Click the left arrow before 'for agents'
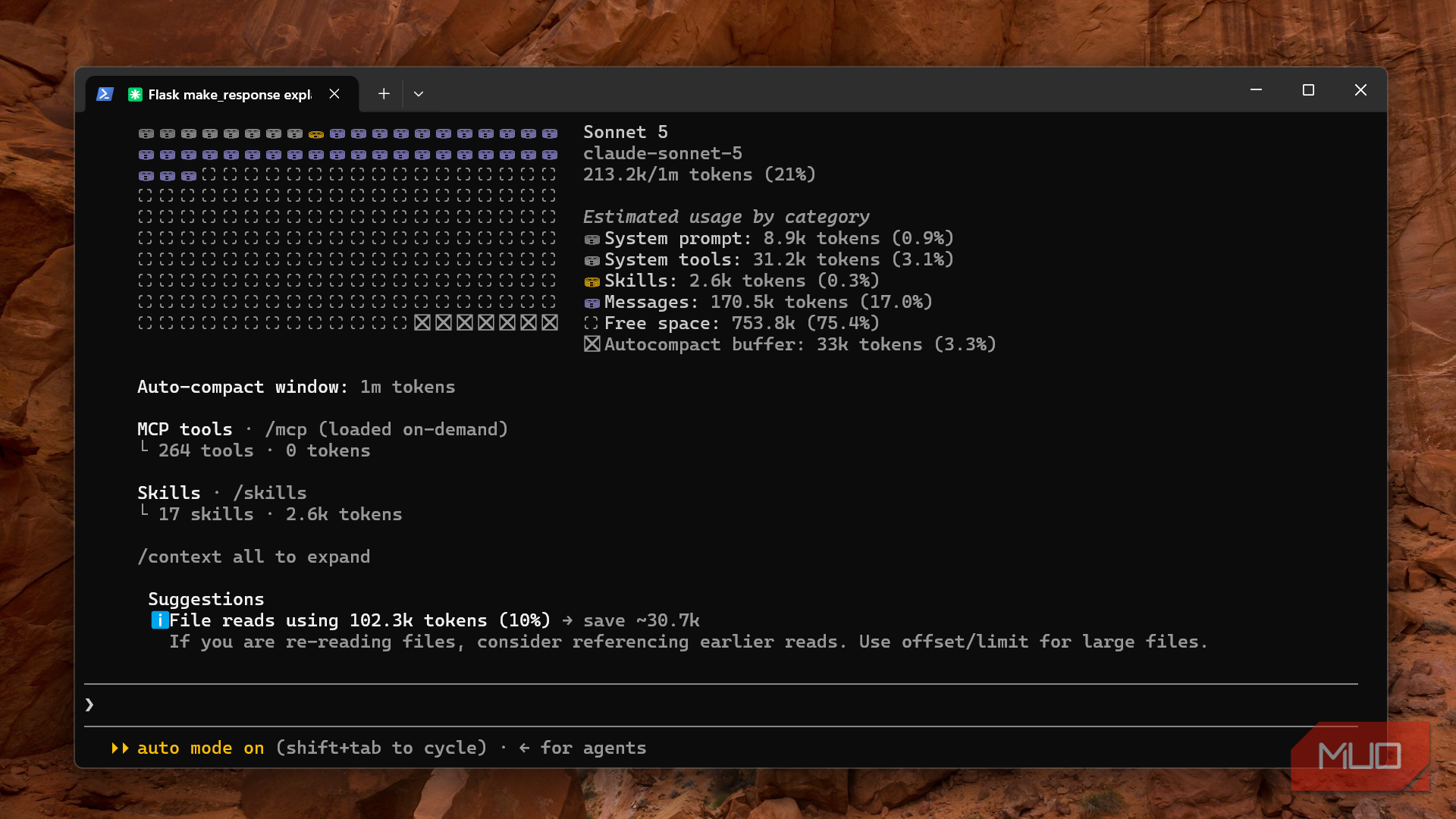 [x=524, y=748]
